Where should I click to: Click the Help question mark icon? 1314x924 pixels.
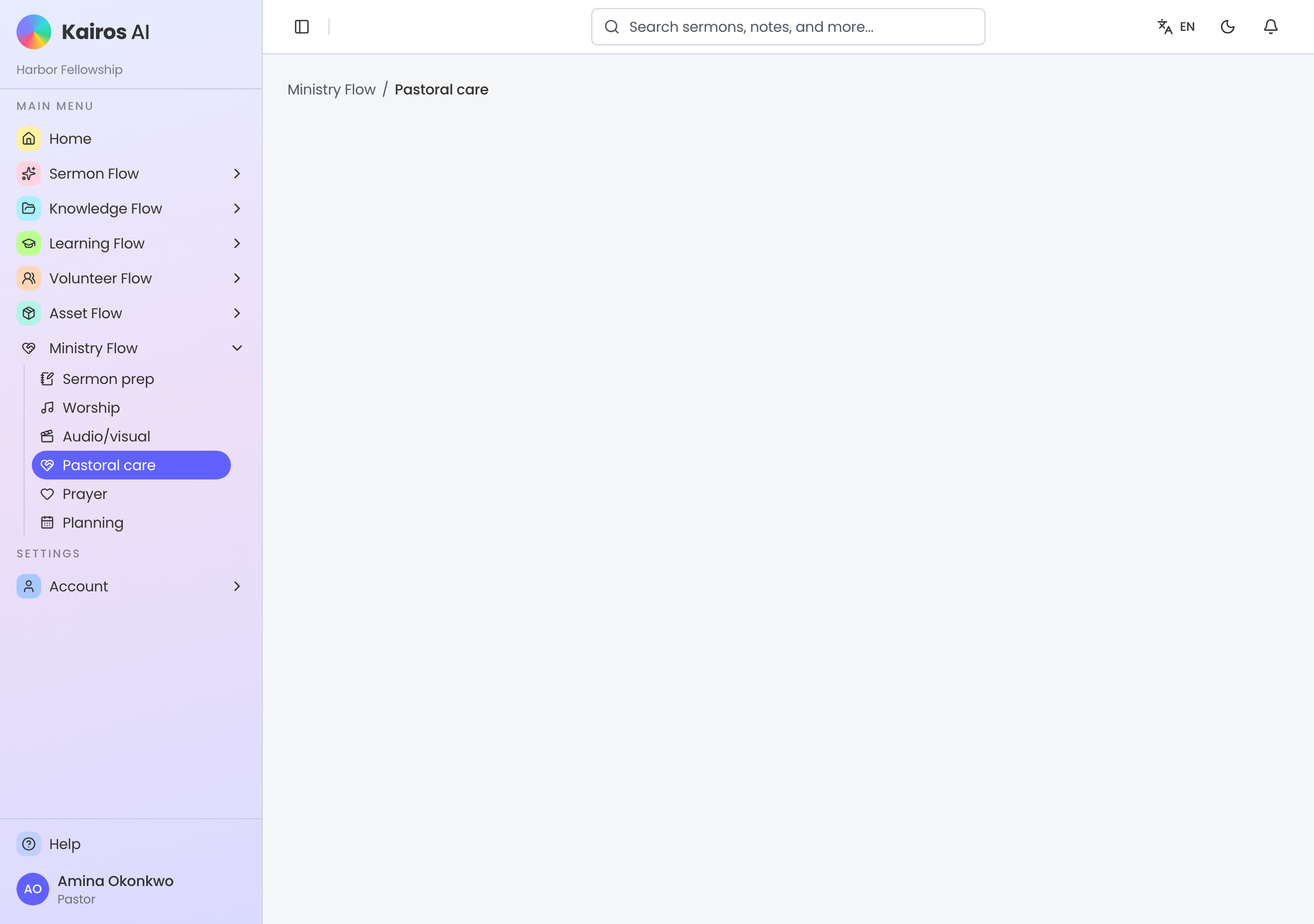29,844
